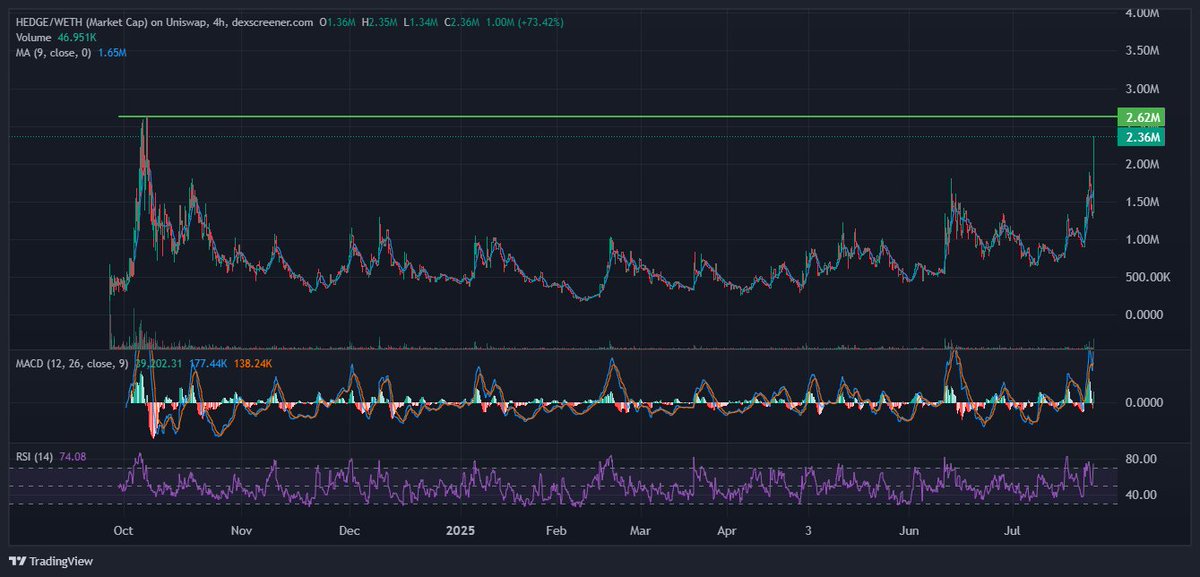Click the Feb label on the time axis
Screen dimensions: 1200x577
coord(557,531)
